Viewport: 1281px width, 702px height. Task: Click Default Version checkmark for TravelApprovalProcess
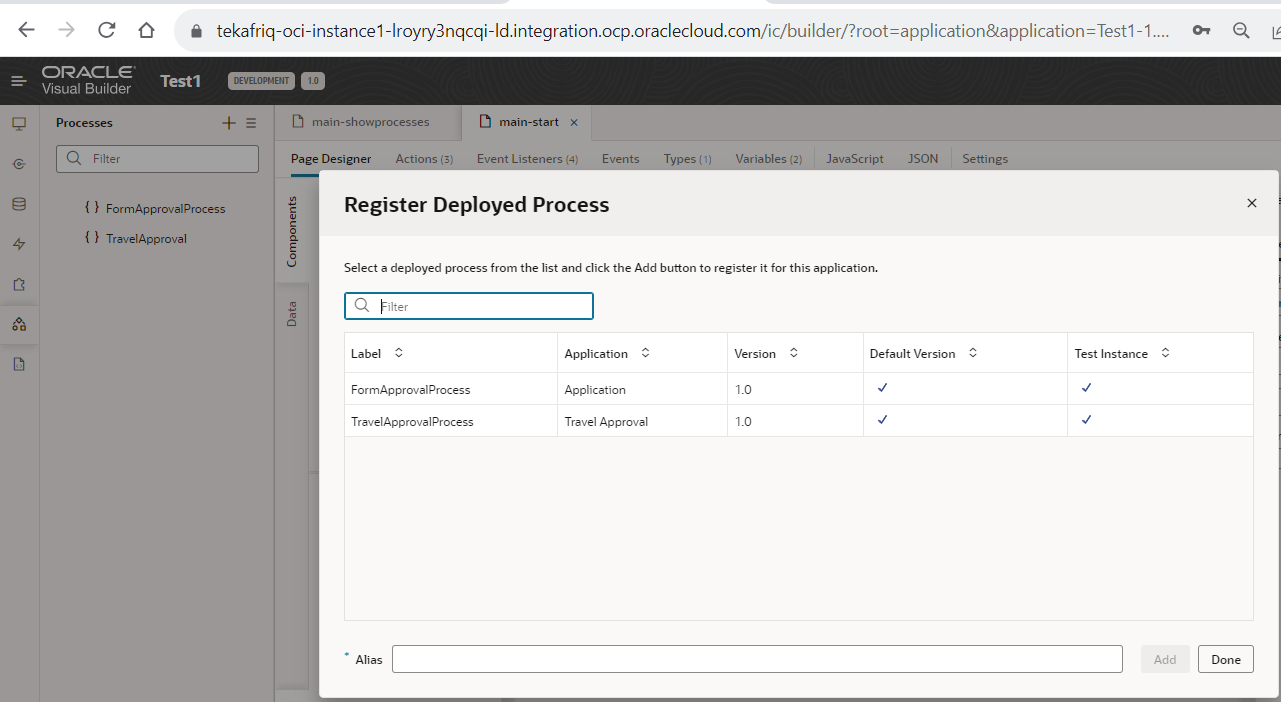[882, 420]
